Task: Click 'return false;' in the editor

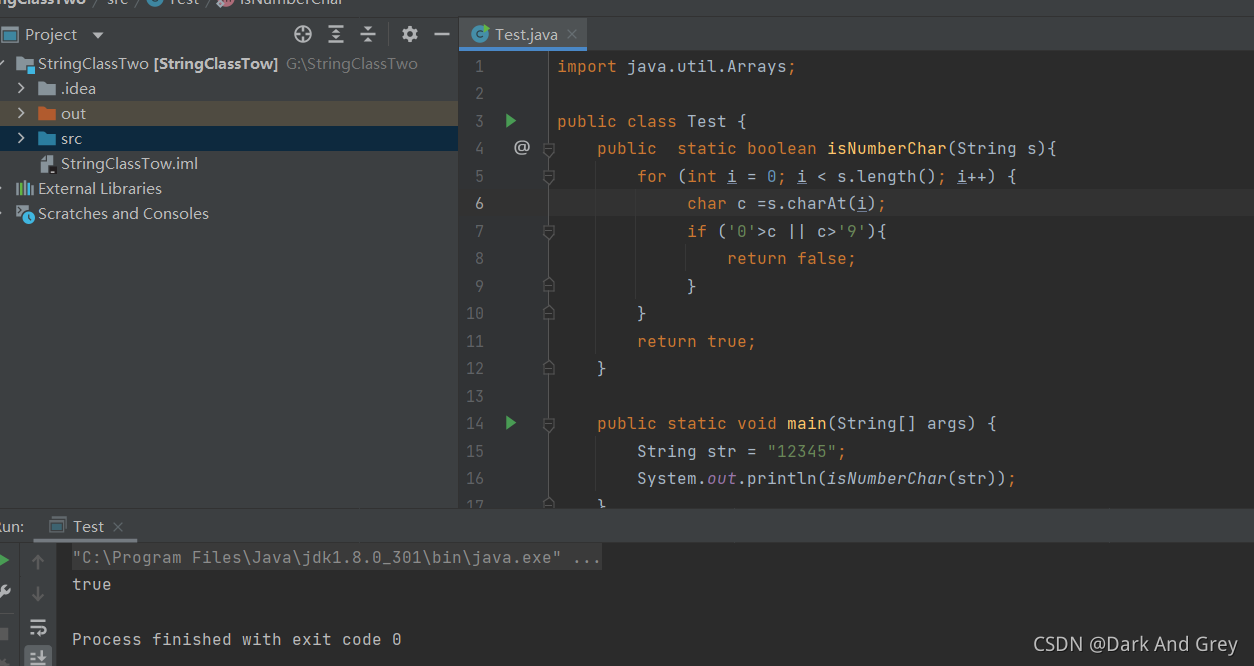Action: pyautogui.click(x=792, y=258)
